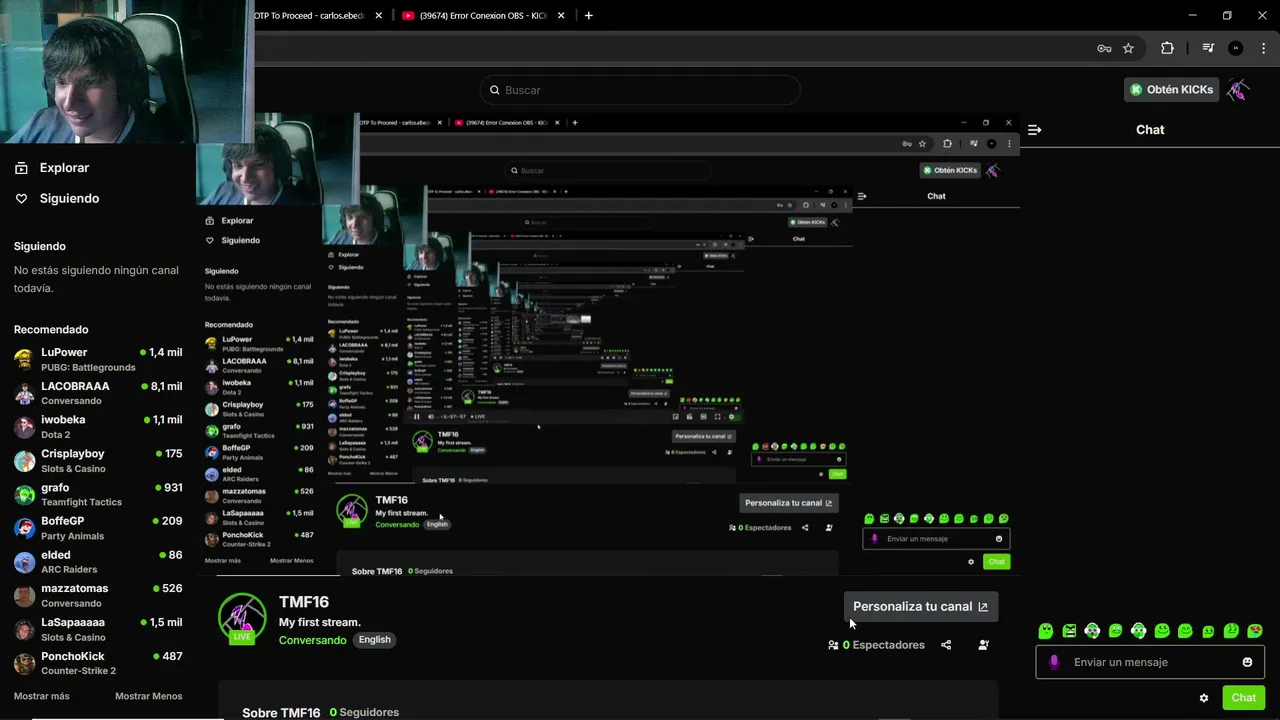Close the Error Conexion OBS tab
The image size is (1280, 720).
click(x=561, y=15)
